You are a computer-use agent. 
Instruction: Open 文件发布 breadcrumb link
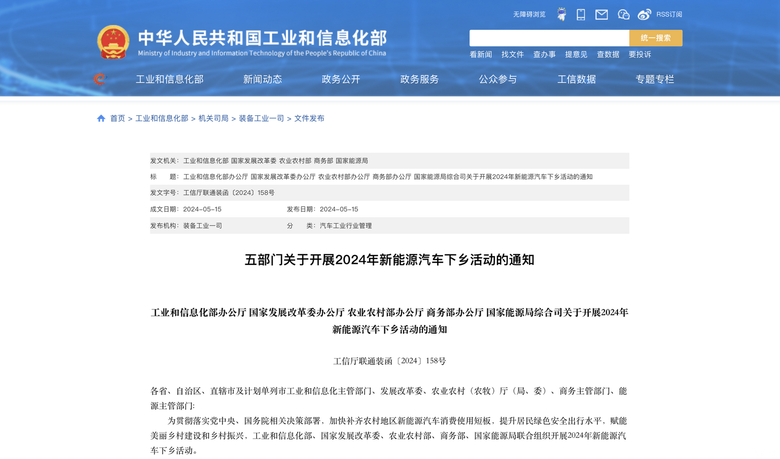(309, 118)
